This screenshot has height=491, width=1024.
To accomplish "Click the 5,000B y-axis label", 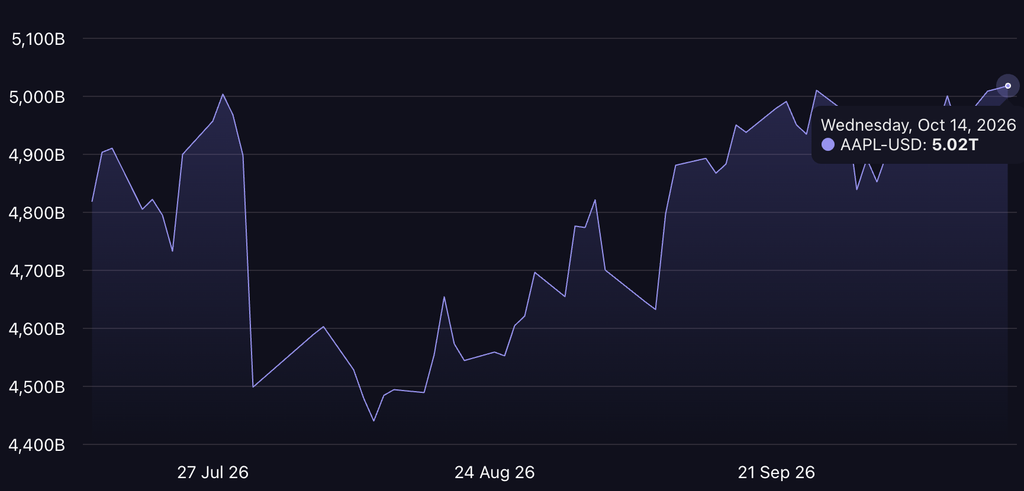I will pos(38,97).
